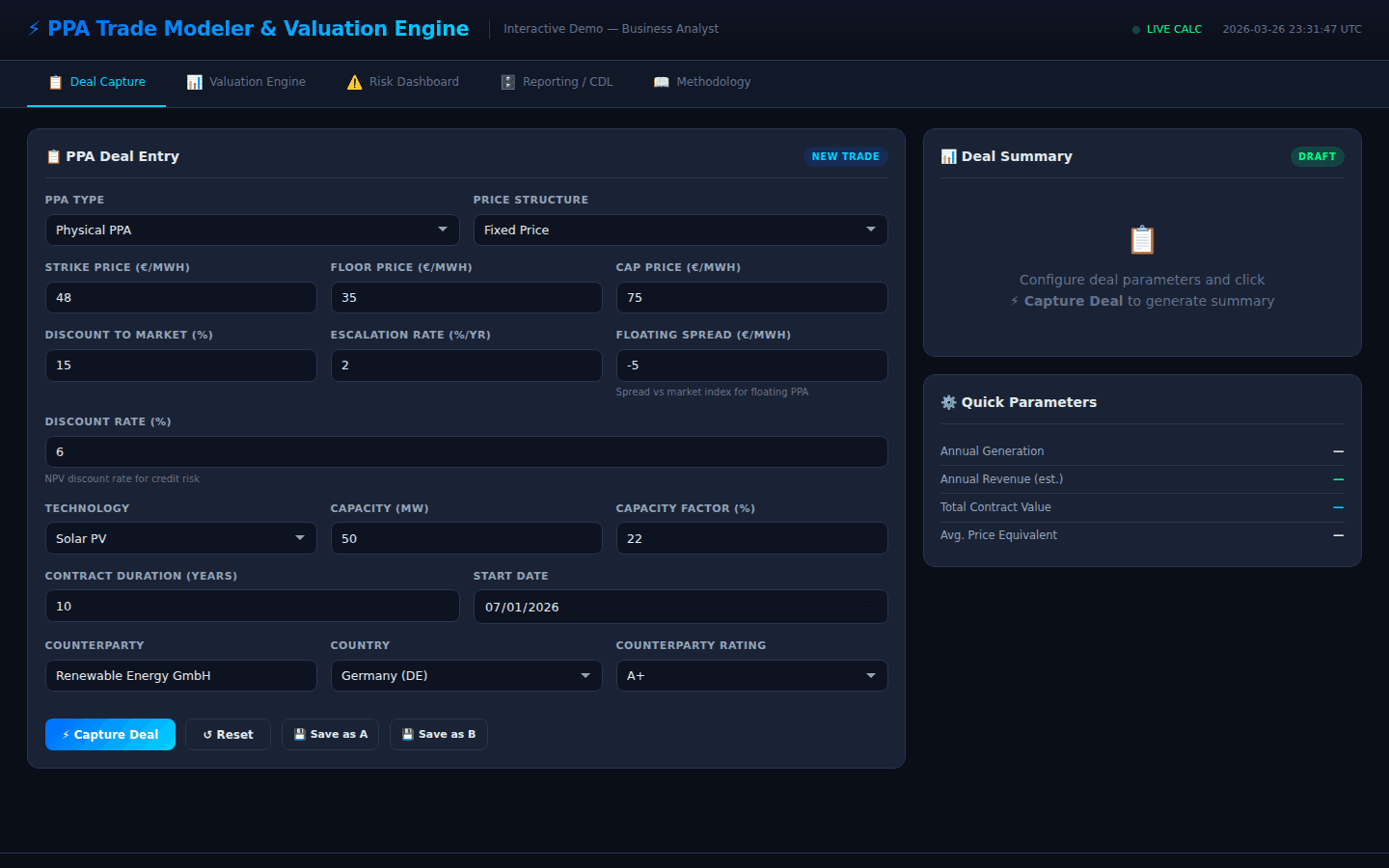Click the NEW TRADE badge
This screenshot has height=868, width=1389.
[846, 155]
